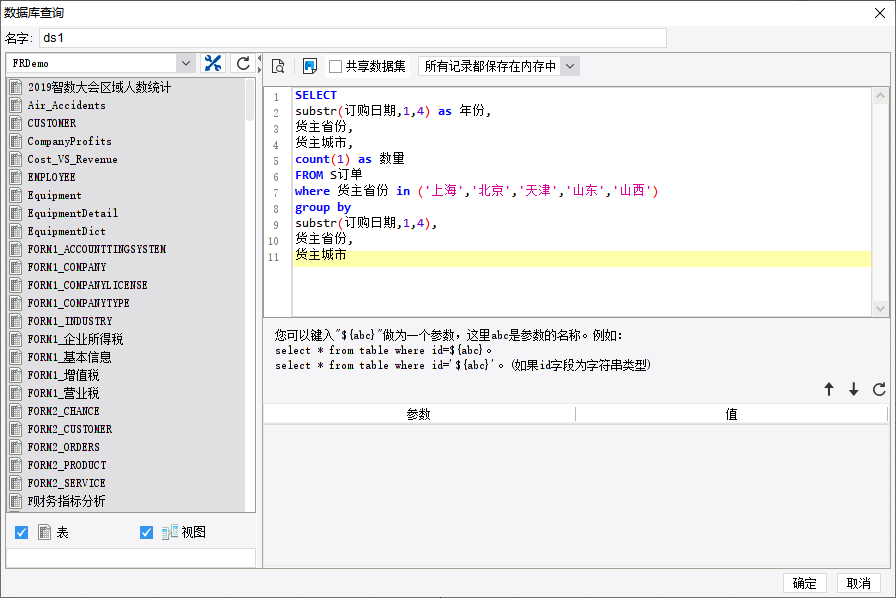Image resolution: width=896 pixels, height=598 pixels.
Task: Open the FRDemo connection dropdown
Action: [x=185, y=64]
